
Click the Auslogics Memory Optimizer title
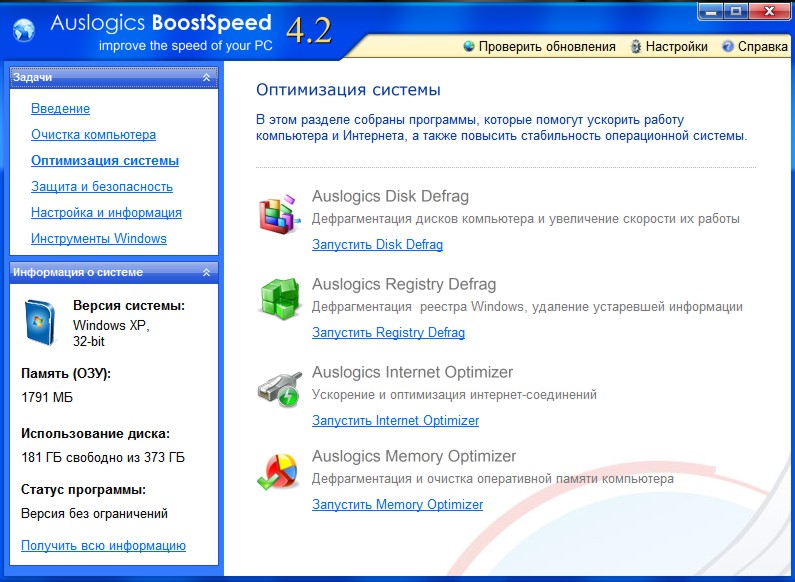414,456
